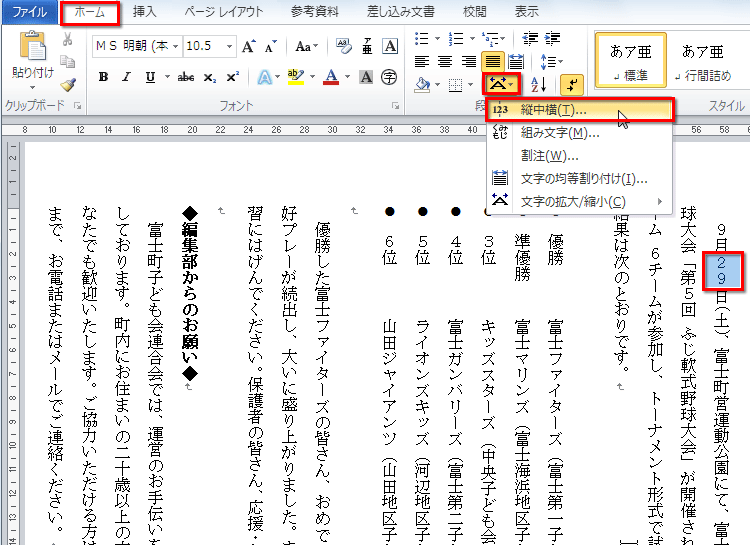The width and height of the screenshot is (750, 545).
Task: Toggle justify alignment
Action: click(x=493, y=61)
